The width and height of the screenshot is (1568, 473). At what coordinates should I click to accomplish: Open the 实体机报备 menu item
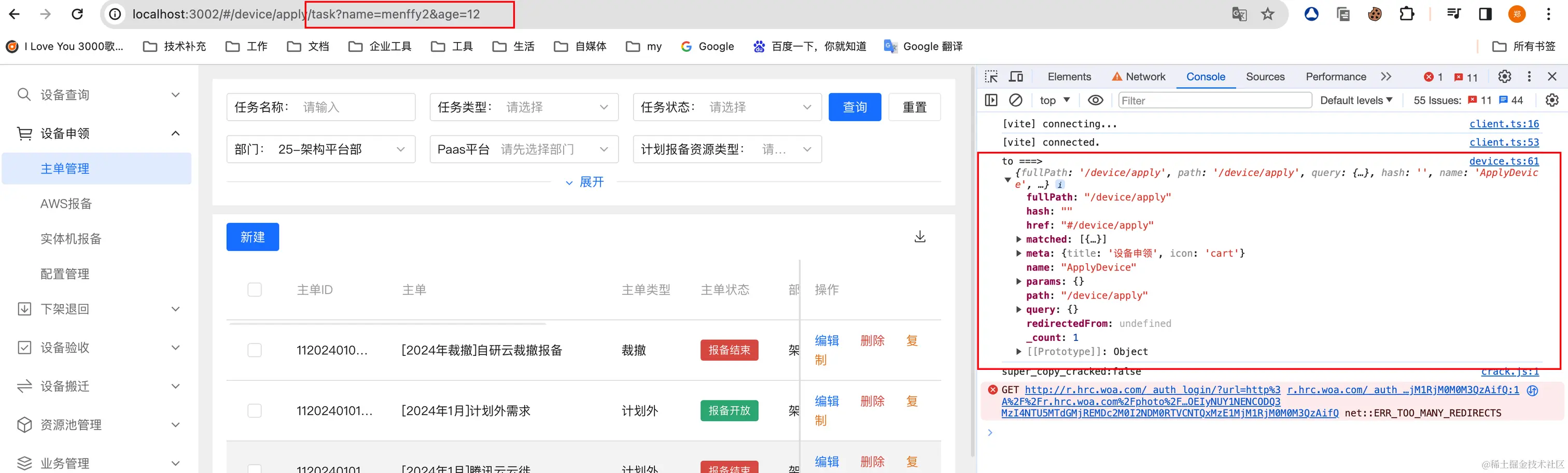71,239
